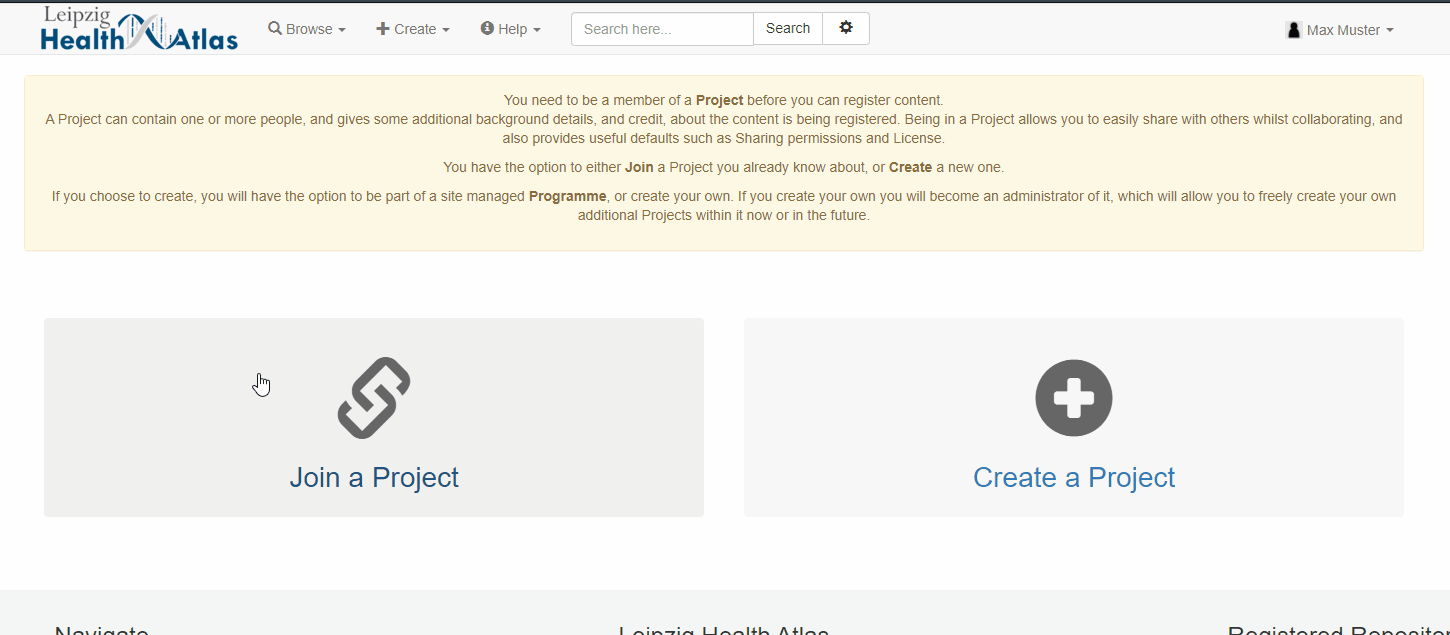Image resolution: width=1450 pixels, height=635 pixels.
Task: Expand the Create dropdown caret in navbar
Action: pyautogui.click(x=446, y=30)
